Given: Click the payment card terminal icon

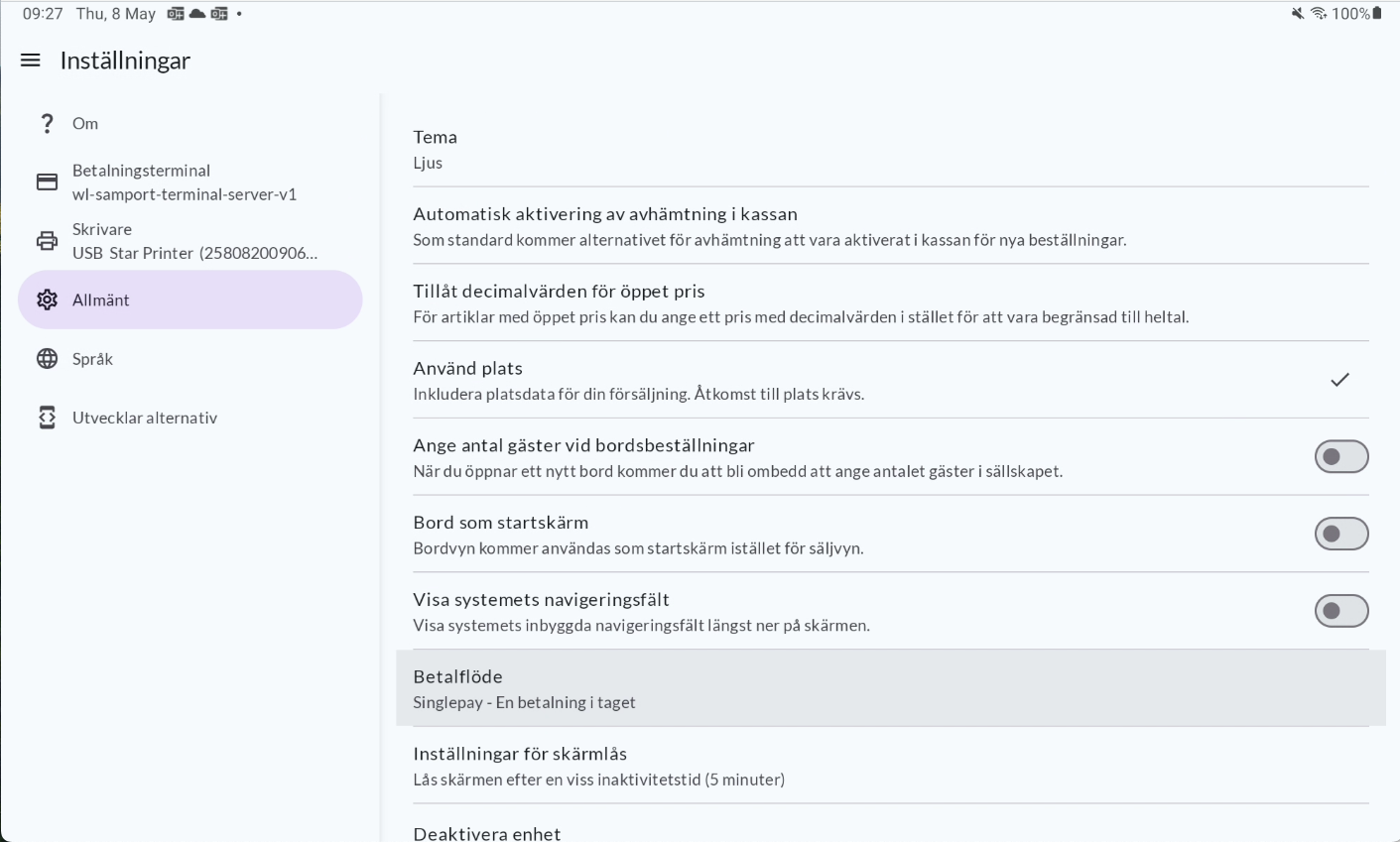Looking at the screenshot, I should point(47,182).
